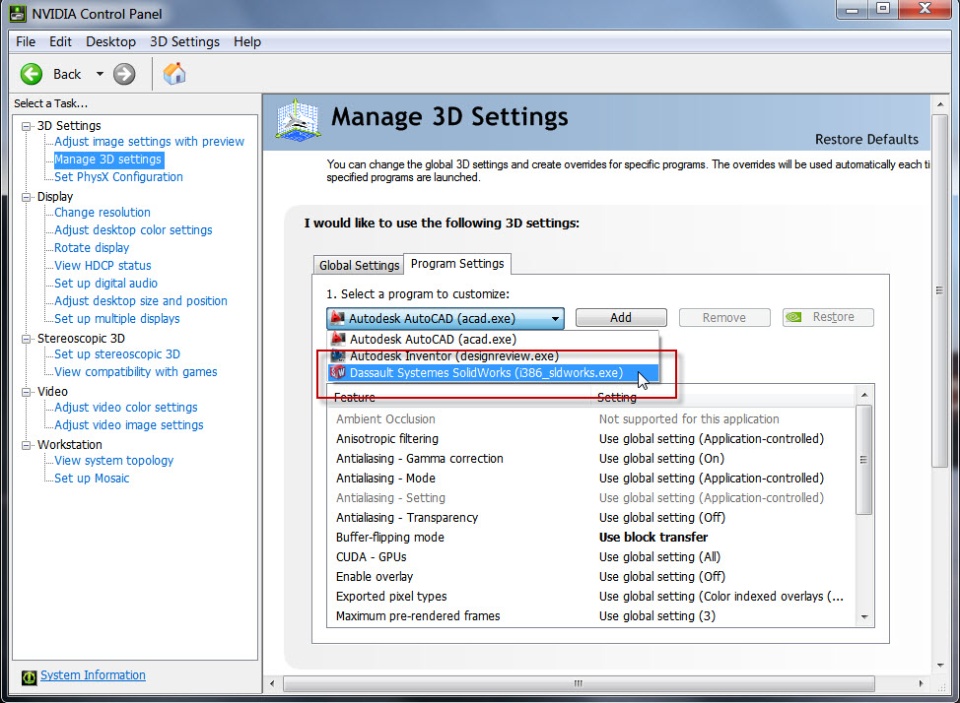
Task: Select the Antialiasing - Mode row
Action: point(591,478)
